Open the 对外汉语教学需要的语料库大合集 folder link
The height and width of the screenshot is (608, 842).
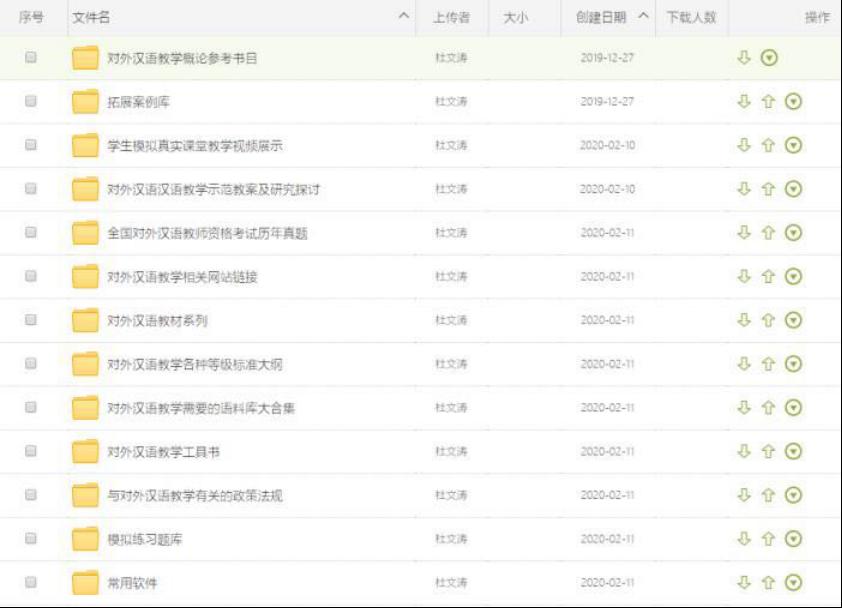pyautogui.click(x=201, y=408)
